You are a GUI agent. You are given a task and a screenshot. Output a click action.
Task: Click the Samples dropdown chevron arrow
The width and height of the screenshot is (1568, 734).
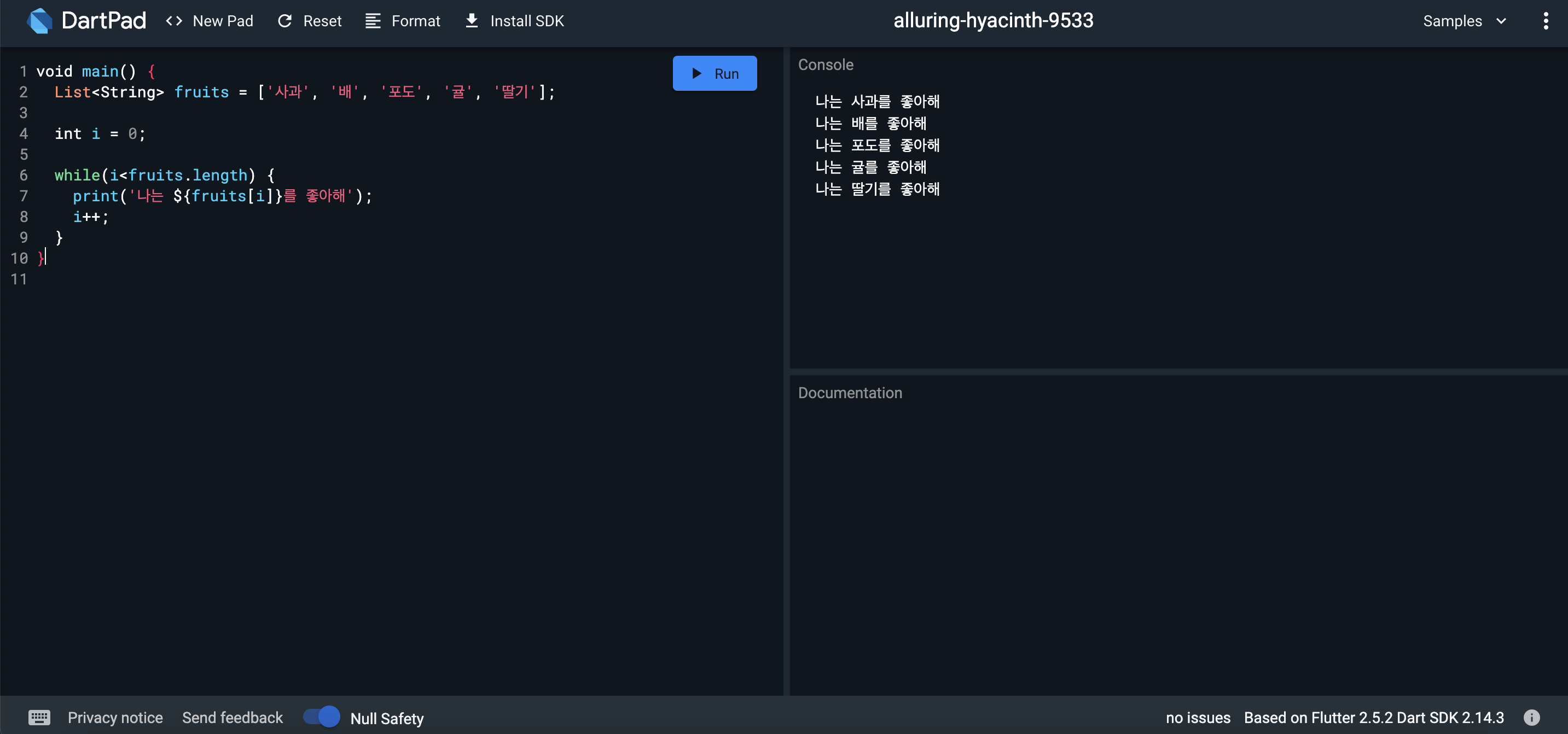coord(1501,21)
